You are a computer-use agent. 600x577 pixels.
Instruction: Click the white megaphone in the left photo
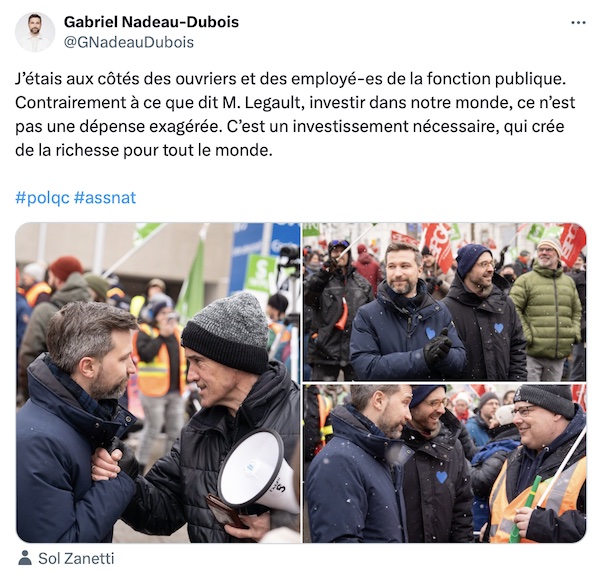point(257,471)
